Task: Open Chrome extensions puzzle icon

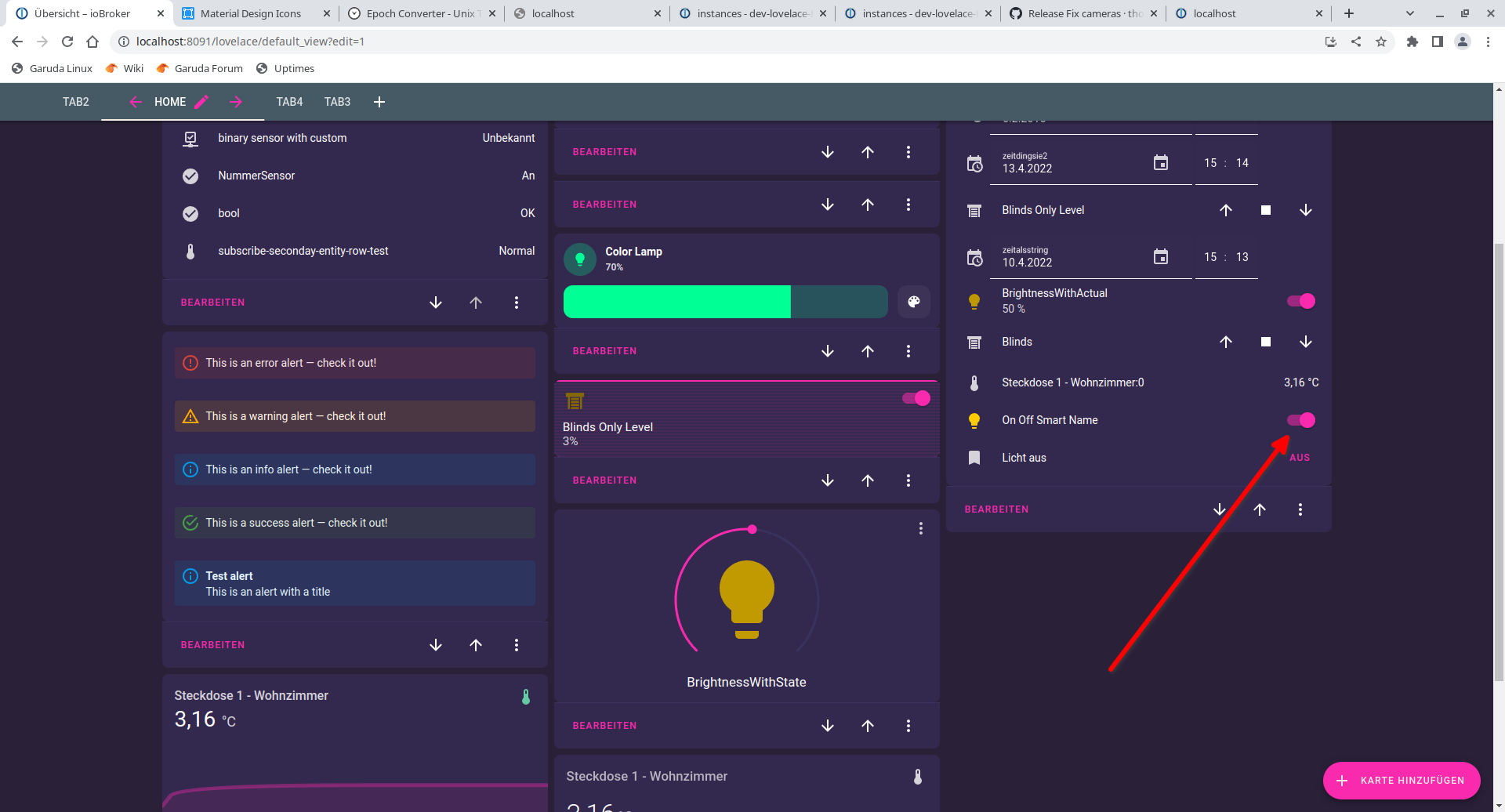Action: click(x=1413, y=42)
